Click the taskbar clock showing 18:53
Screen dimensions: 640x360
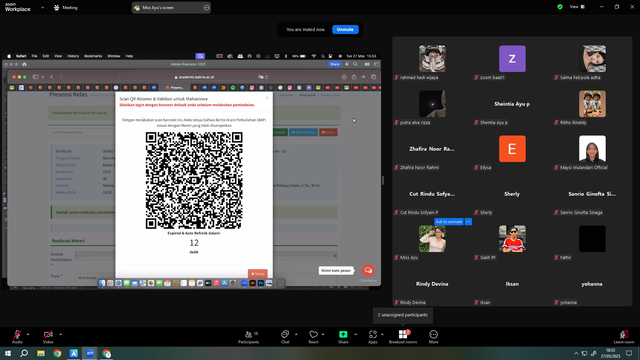610,353
